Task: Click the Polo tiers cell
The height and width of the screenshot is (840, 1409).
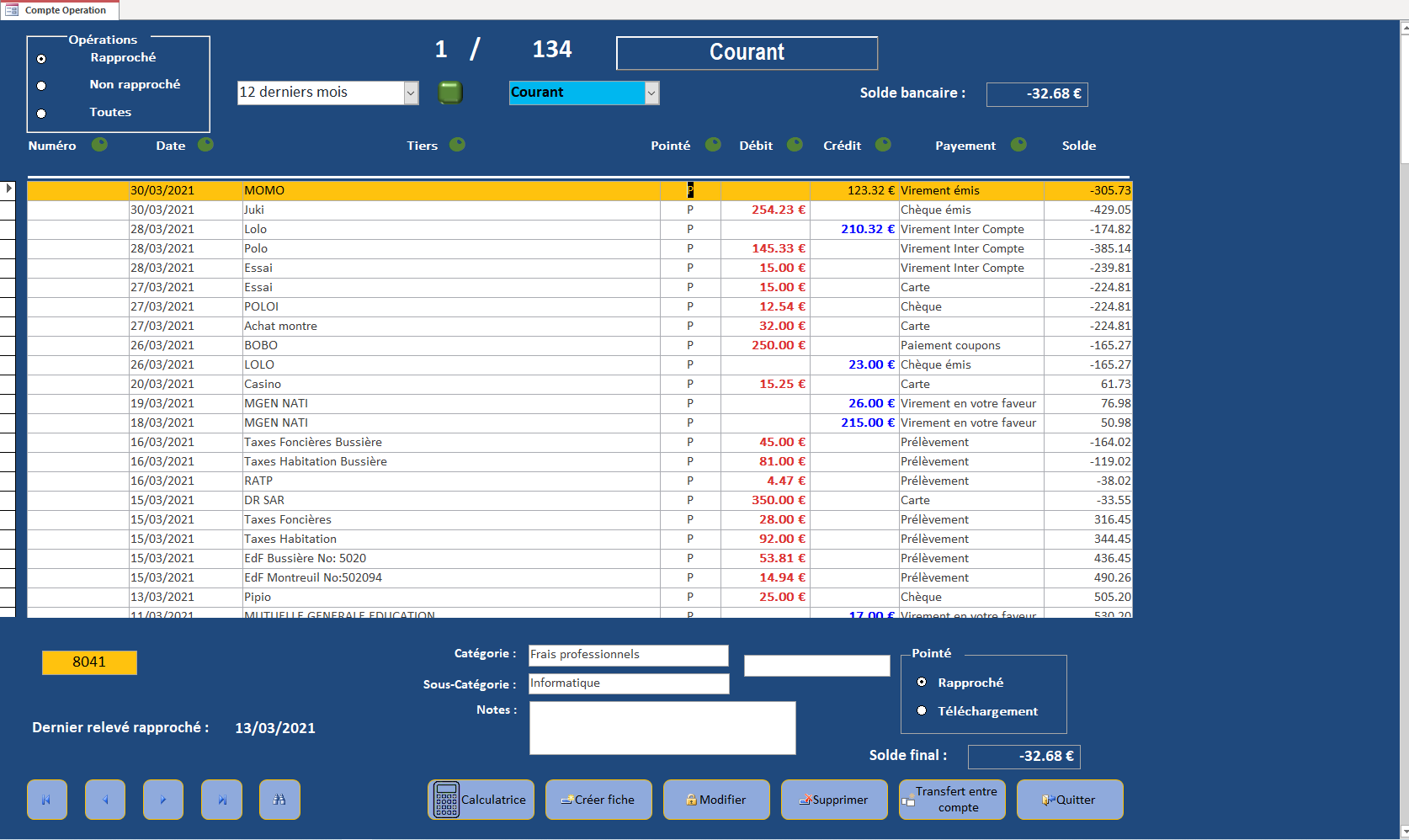Action: click(451, 248)
